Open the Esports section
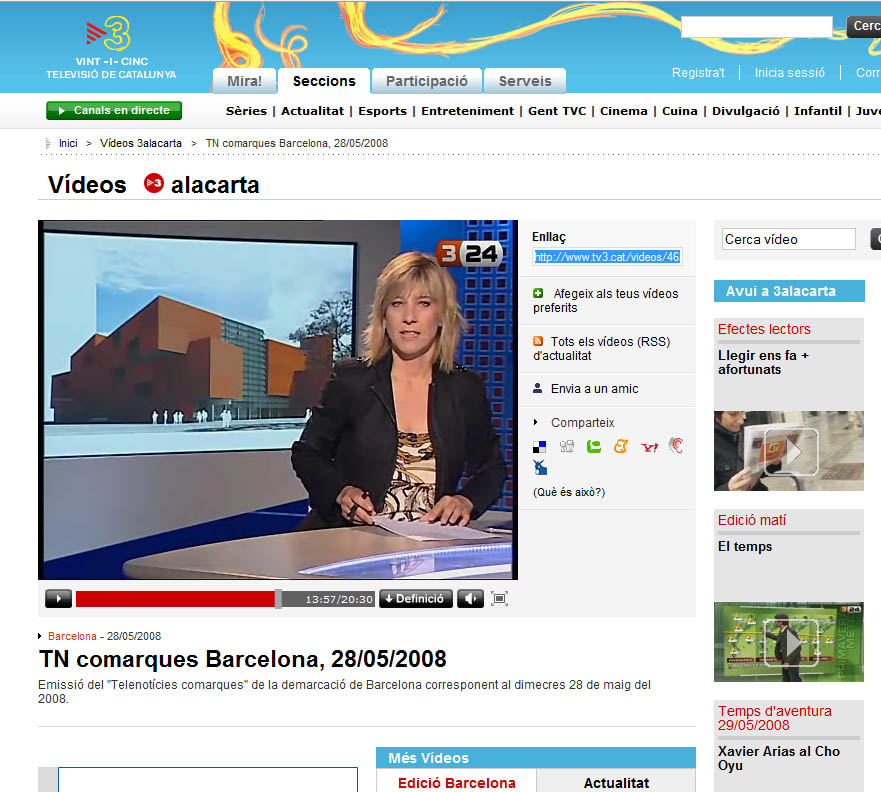Image resolution: width=881 pixels, height=792 pixels. pyautogui.click(x=383, y=111)
